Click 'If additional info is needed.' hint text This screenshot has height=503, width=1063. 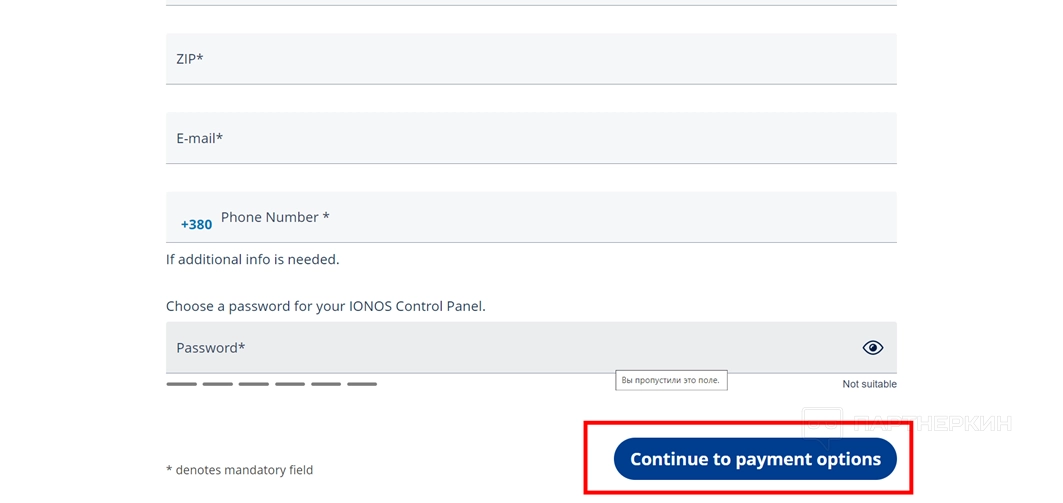pyautogui.click(x=252, y=259)
